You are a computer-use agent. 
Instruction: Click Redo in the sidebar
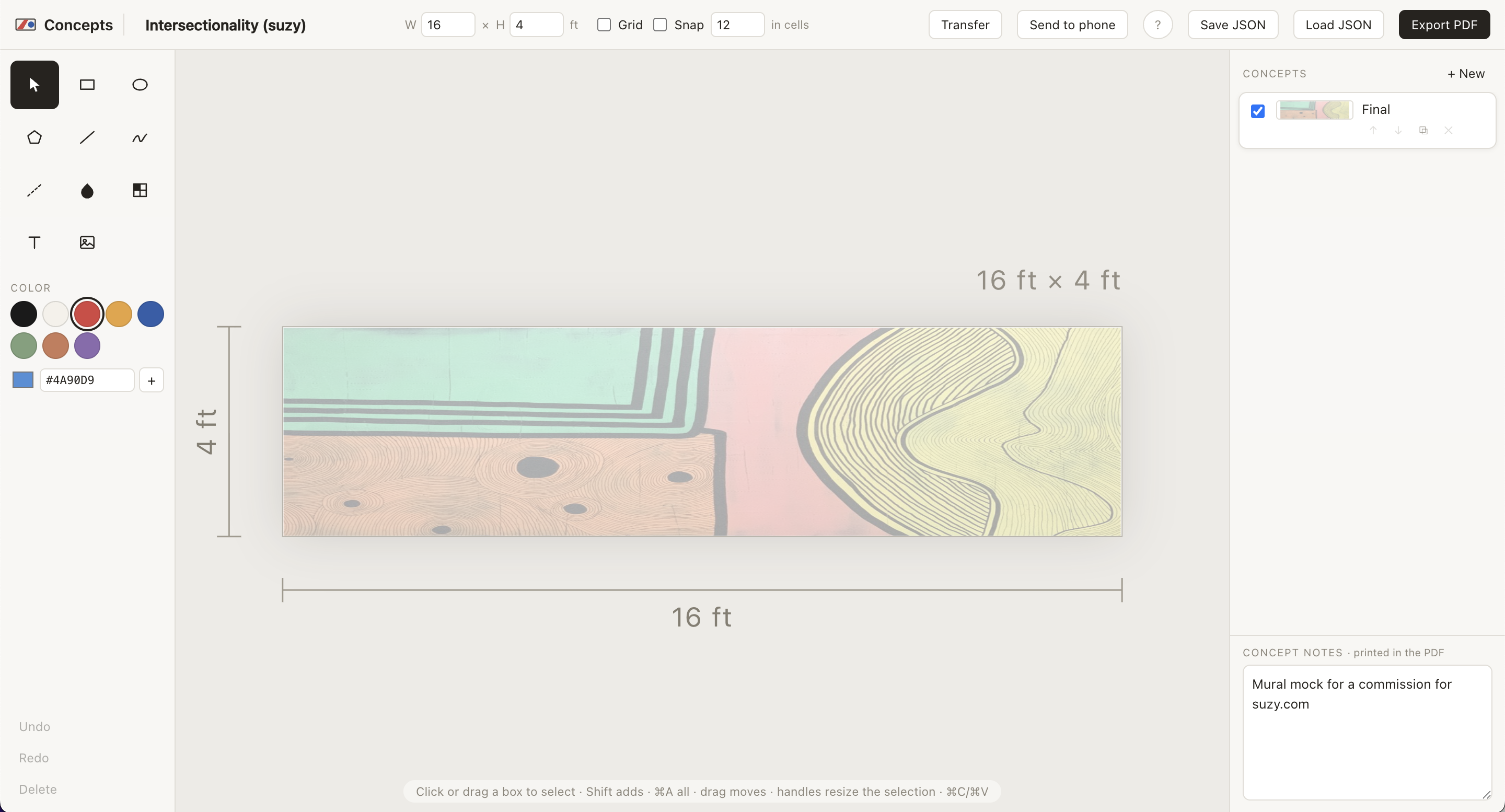pyautogui.click(x=34, y=758)
